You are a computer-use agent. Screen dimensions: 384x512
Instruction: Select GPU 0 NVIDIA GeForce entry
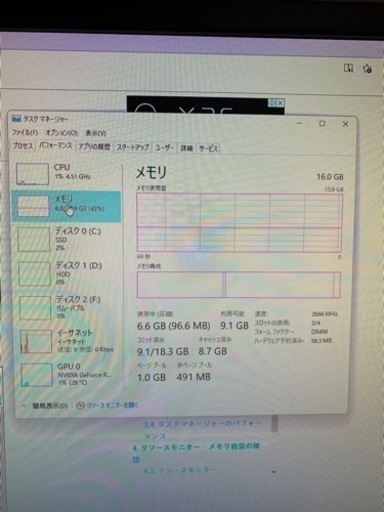(x=66, y=375)
